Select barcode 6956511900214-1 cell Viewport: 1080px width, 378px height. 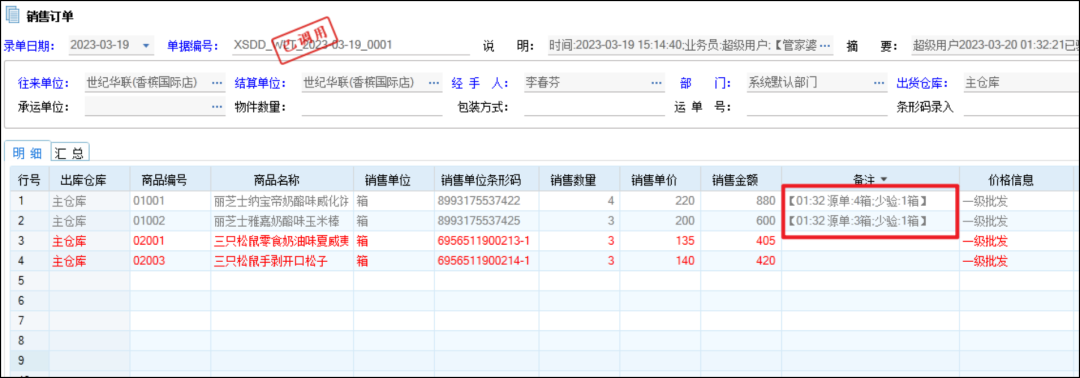tap(486, 261)
